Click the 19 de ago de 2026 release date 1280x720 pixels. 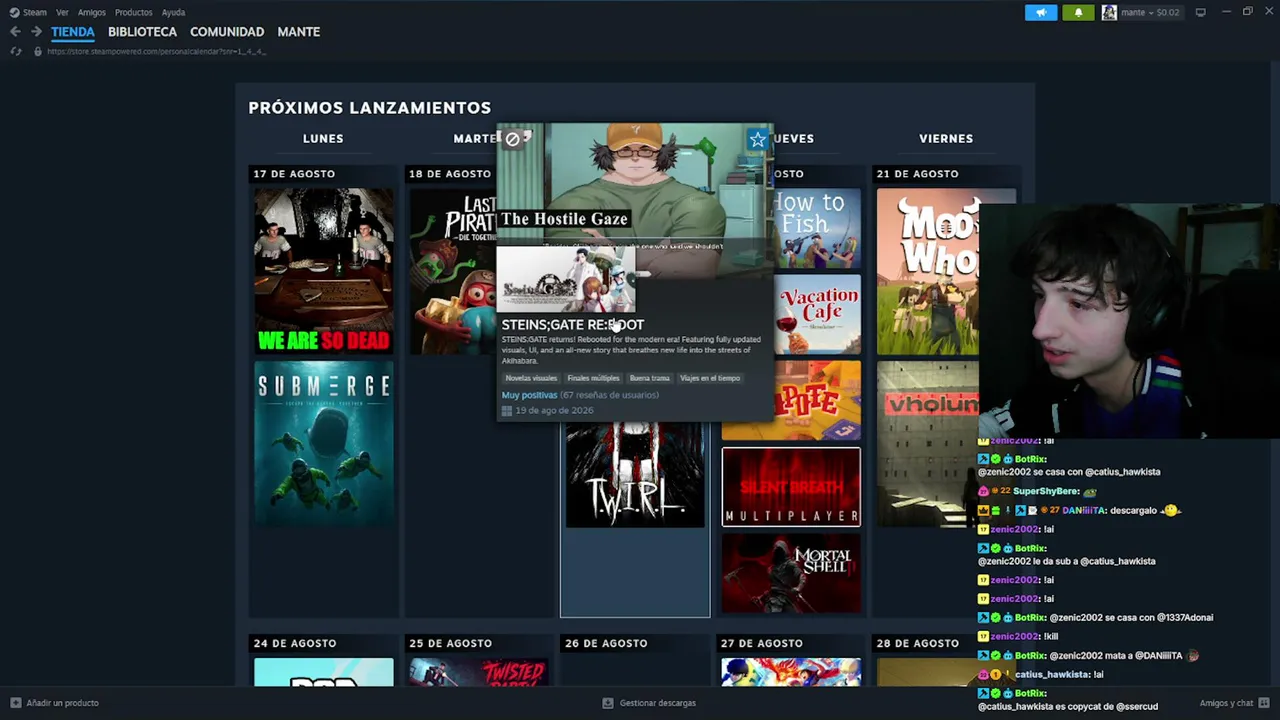(554, 411)
